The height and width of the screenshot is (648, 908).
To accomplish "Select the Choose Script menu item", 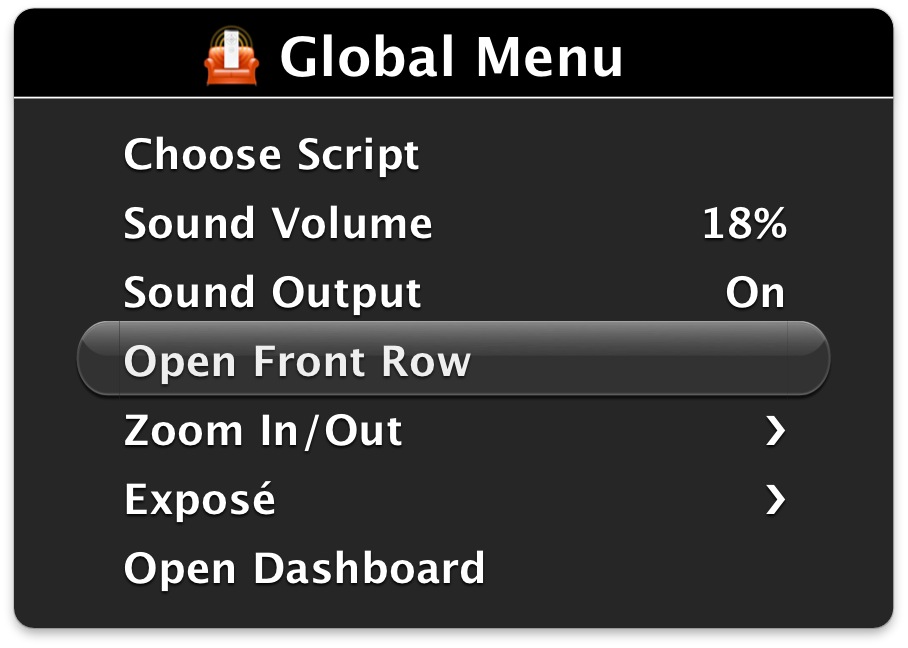I will click(x=270, y=155).
